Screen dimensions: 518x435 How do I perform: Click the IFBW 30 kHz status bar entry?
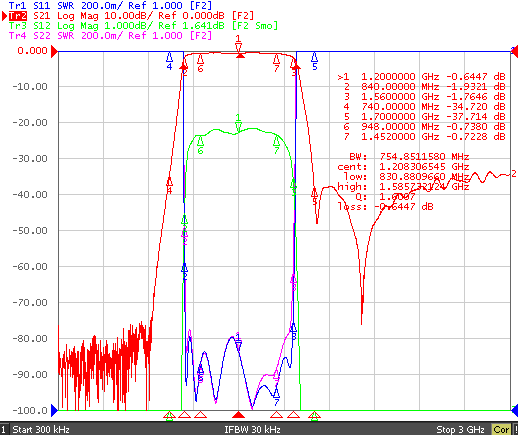pos(252,430)
